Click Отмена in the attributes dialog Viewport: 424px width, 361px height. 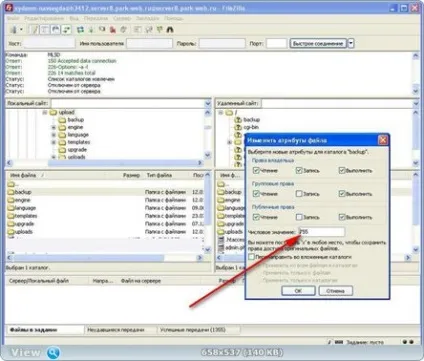[x=335, y=291]
